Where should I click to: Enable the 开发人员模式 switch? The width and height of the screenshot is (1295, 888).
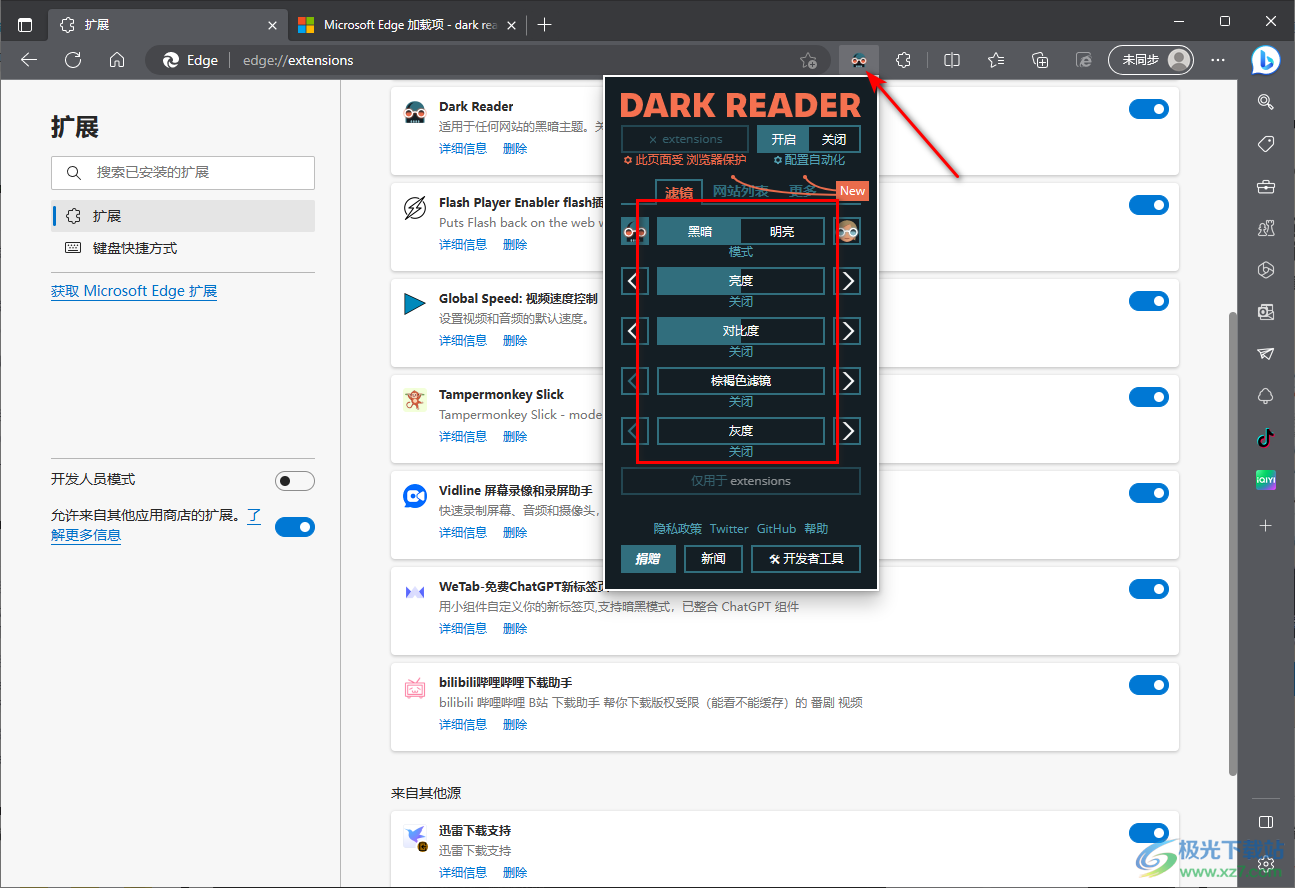(295, 481)
